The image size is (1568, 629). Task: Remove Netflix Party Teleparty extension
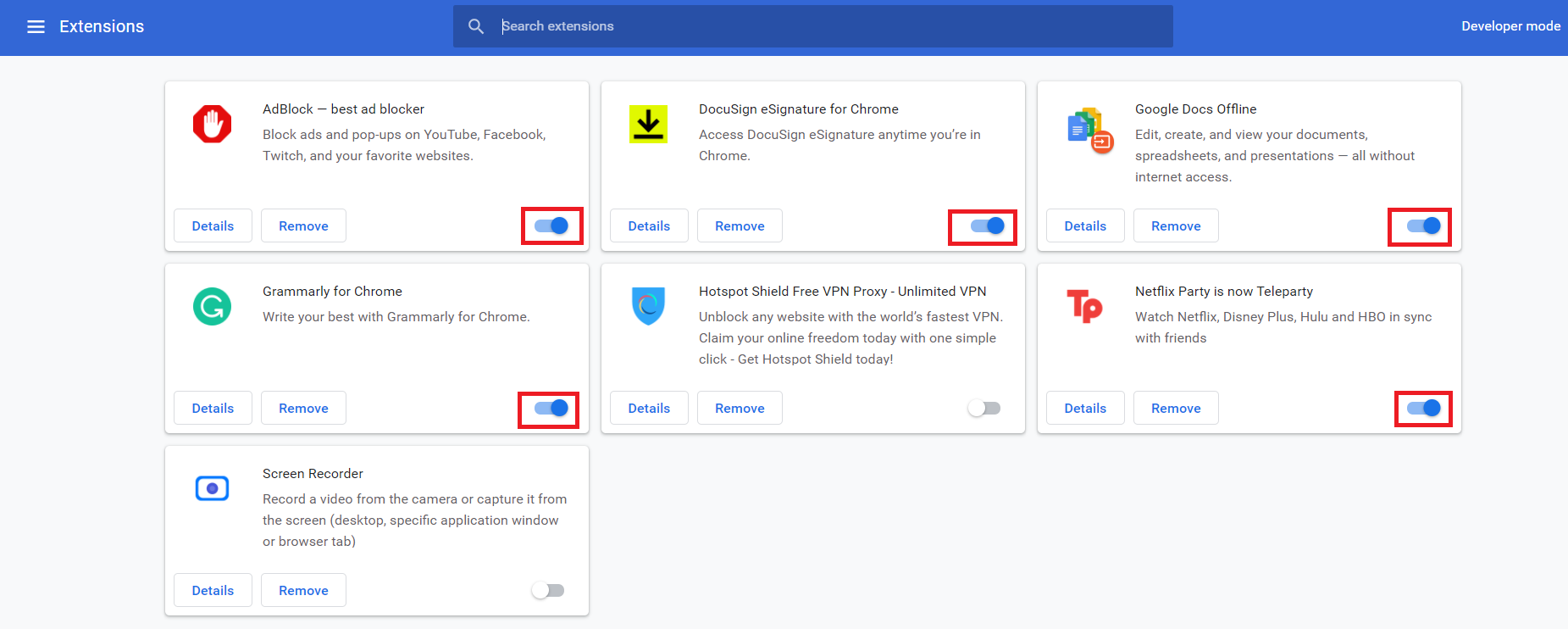click(x=1176, y=408)
